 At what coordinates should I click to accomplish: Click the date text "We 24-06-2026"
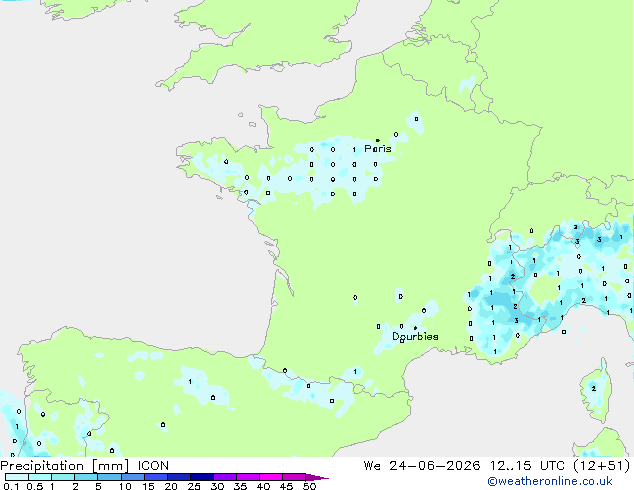[x=422, y=466]
